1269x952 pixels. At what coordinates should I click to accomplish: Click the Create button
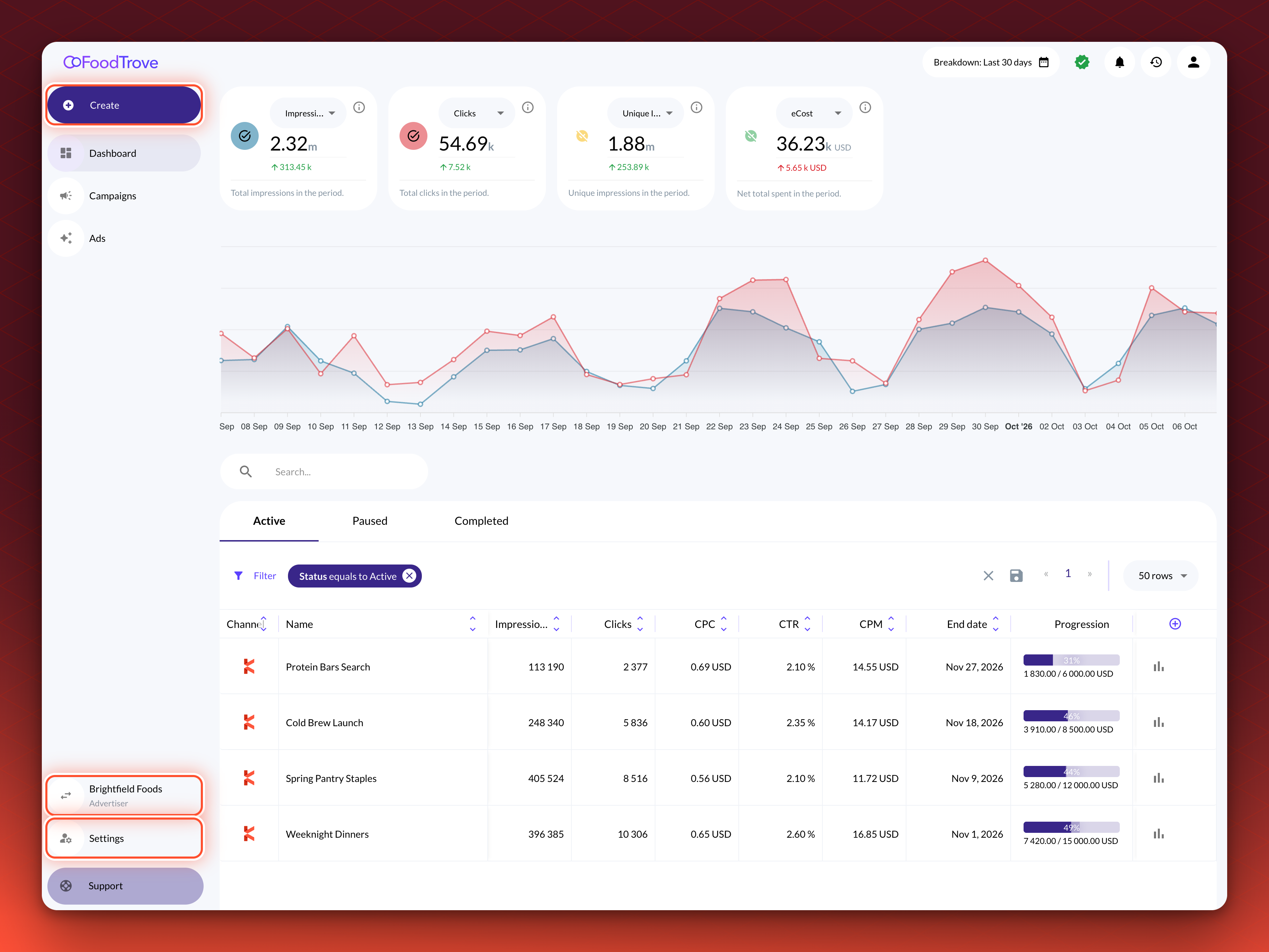pos(124,105)
